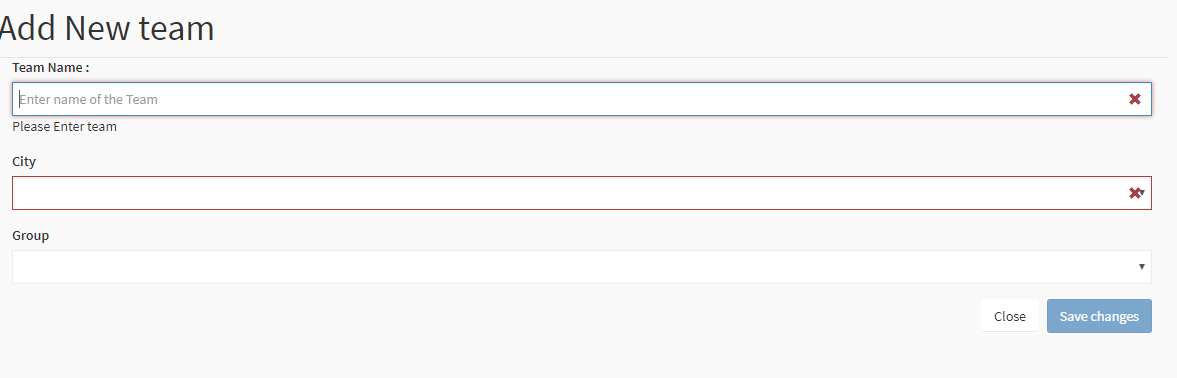This screenshot has height=378, width=1177.
Task: Open the City select box
Action: pyautogui.click(x=582, y=193)
